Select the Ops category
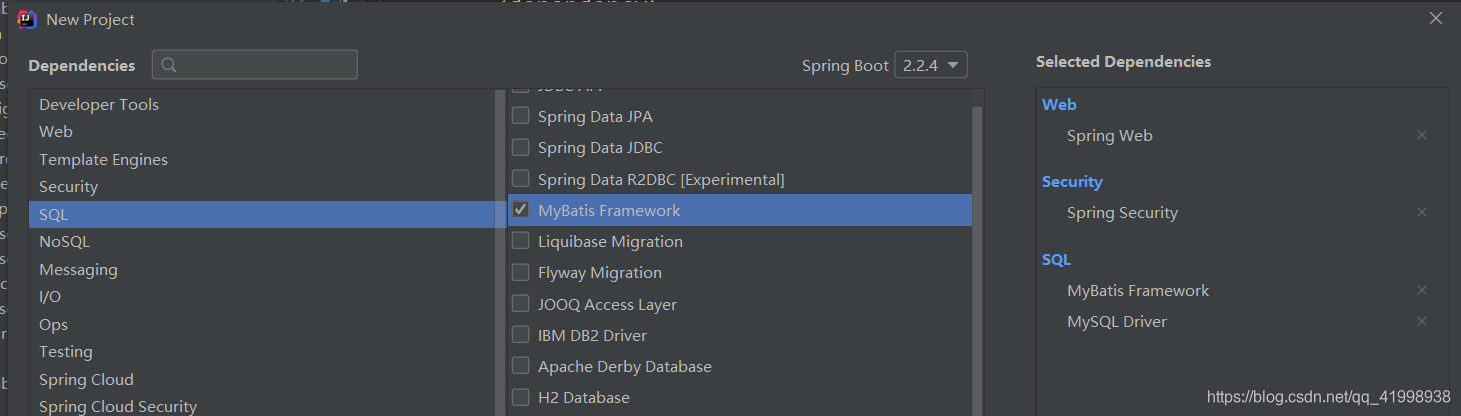The height and width of the screenshot is (416, 1461). click(262, 324)
